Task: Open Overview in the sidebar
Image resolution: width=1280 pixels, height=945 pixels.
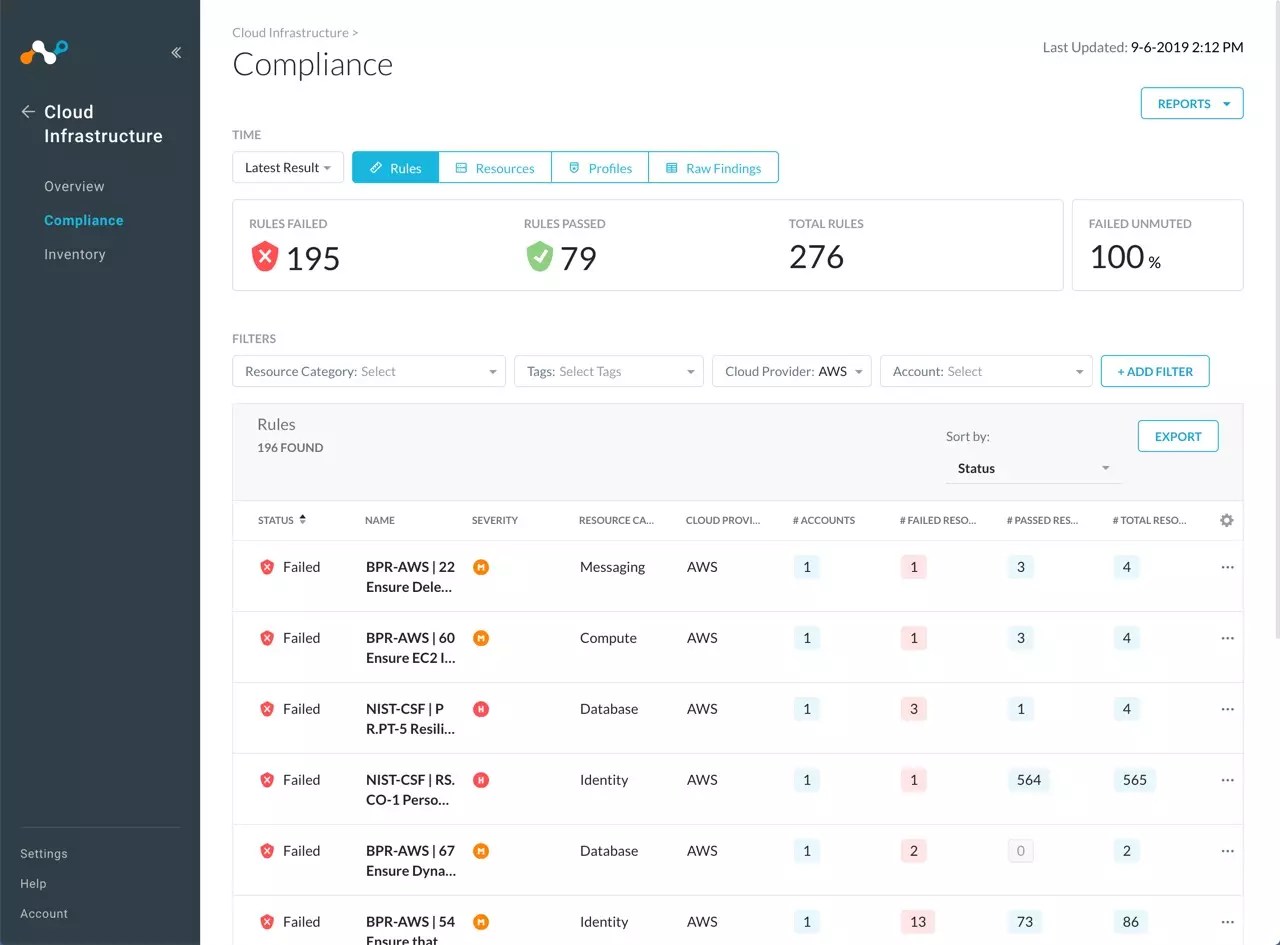Action: (74, 186)
